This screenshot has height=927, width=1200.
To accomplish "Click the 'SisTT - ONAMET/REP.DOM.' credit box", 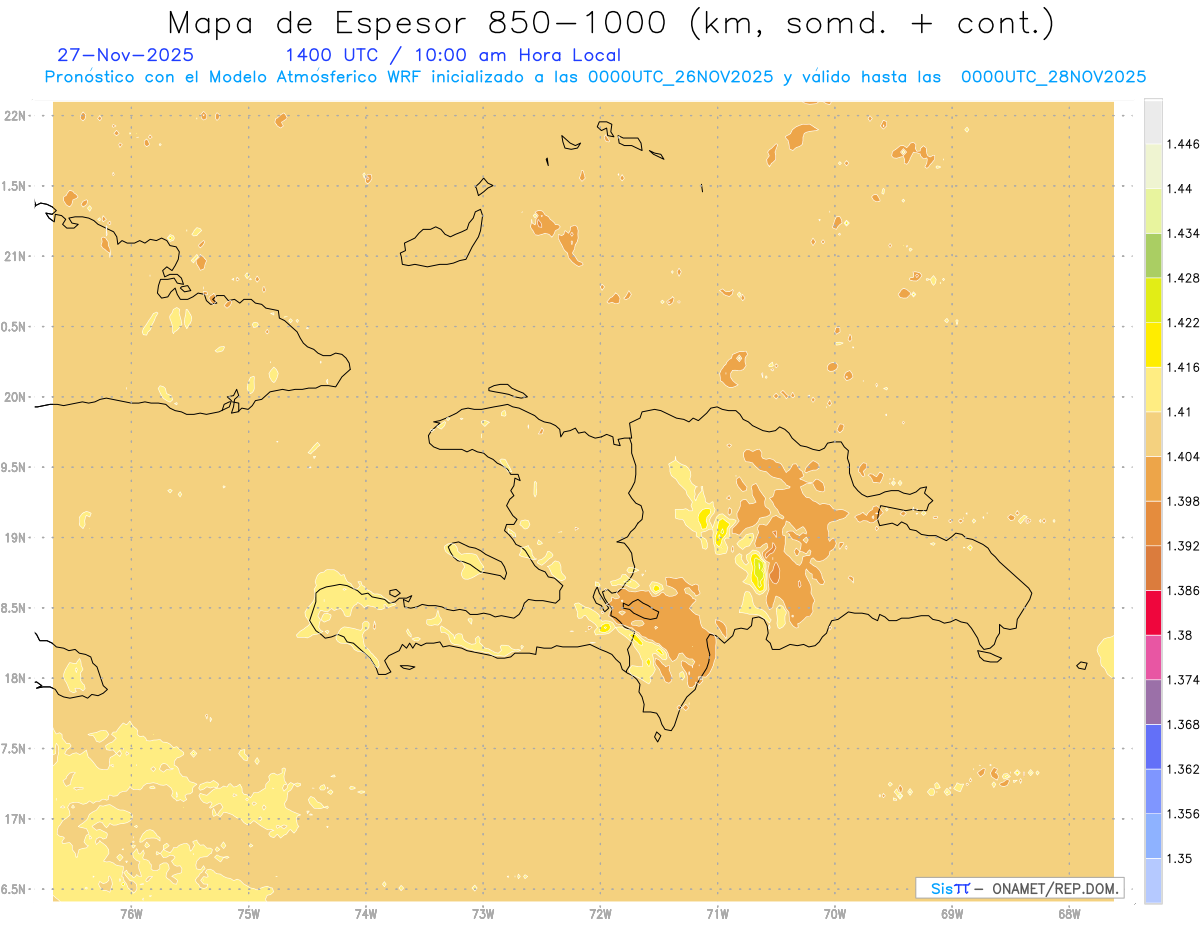I will (x=1020, y=888).
